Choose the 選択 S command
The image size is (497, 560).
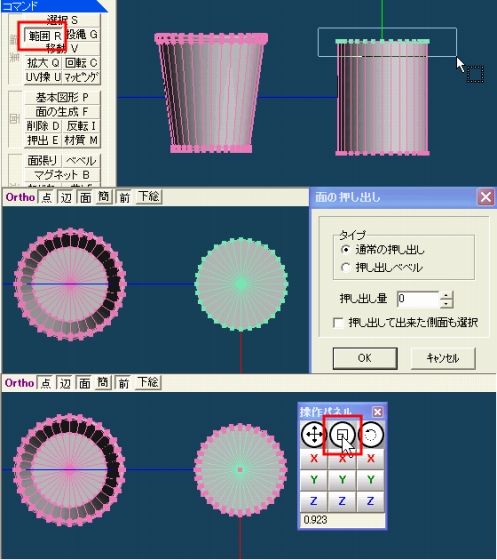tap(62, 20)
